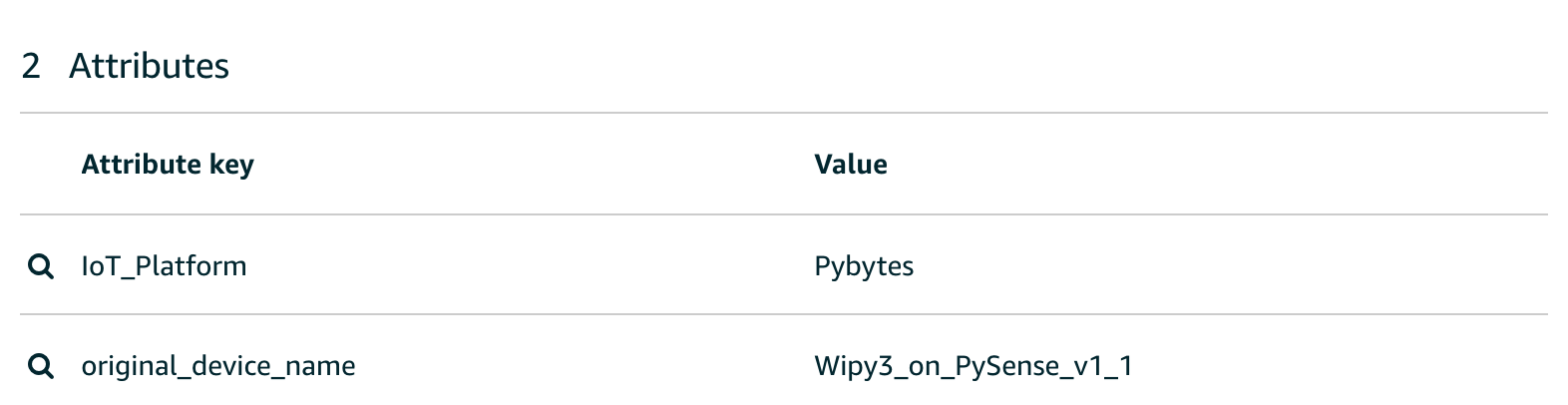Screen dimensions: 1568x405
Task: Click the word 'key' in Attribute key header
Action: [231, 166]
